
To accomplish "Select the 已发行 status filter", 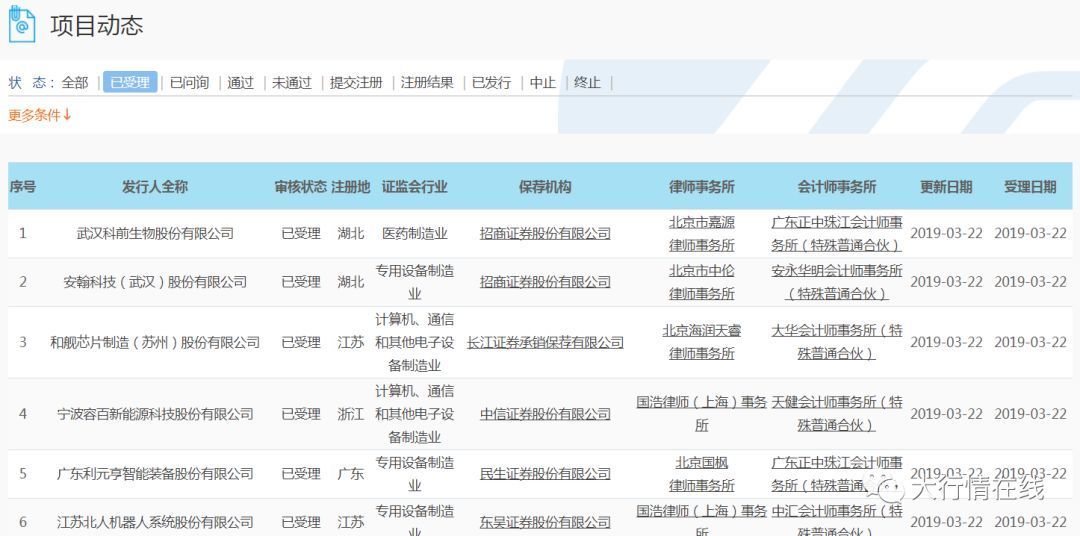I will click(x=491, y=83).
